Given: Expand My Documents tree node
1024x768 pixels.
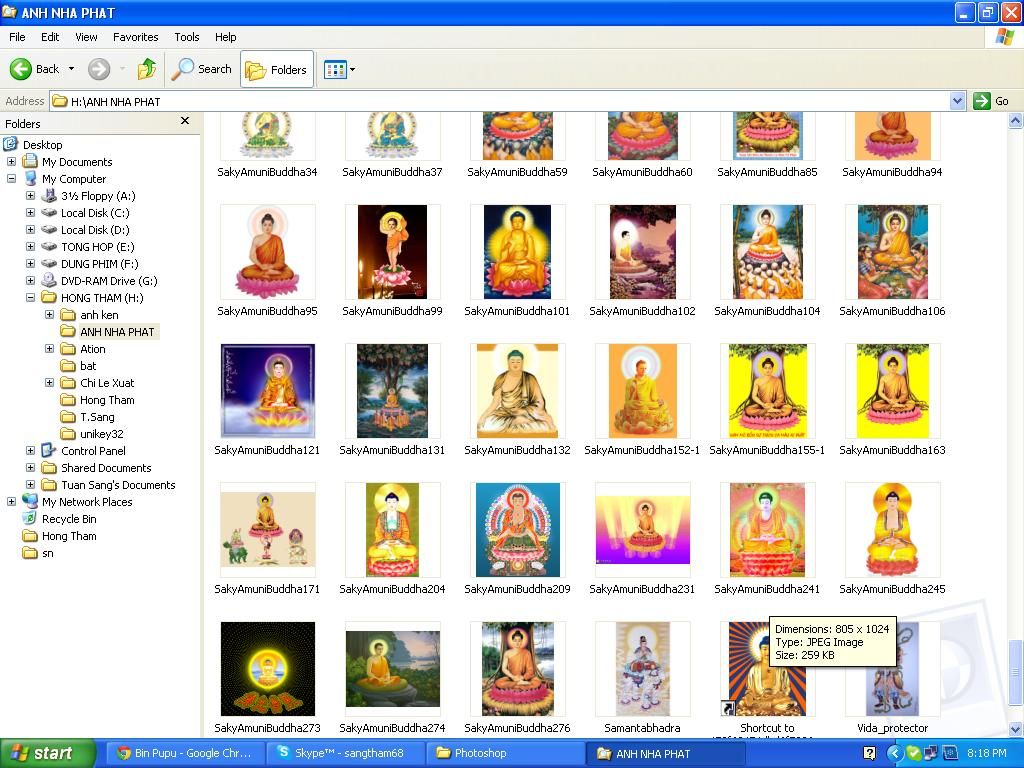Looking at the screenshot, I should (x=11, y=161).
